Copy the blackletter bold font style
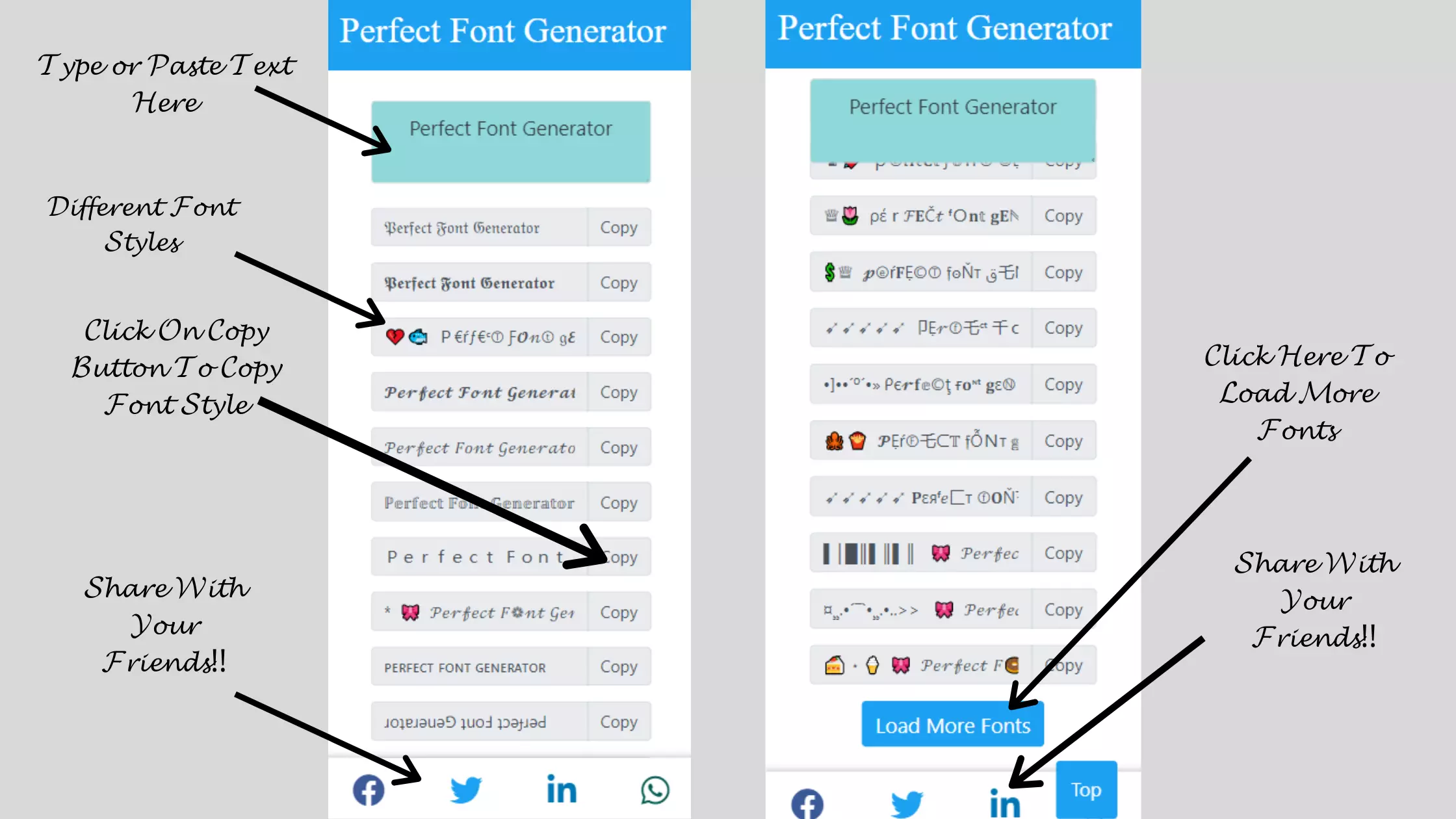Screen dimensions: 1456x819 pyautogui.click(x=618, y=282)
